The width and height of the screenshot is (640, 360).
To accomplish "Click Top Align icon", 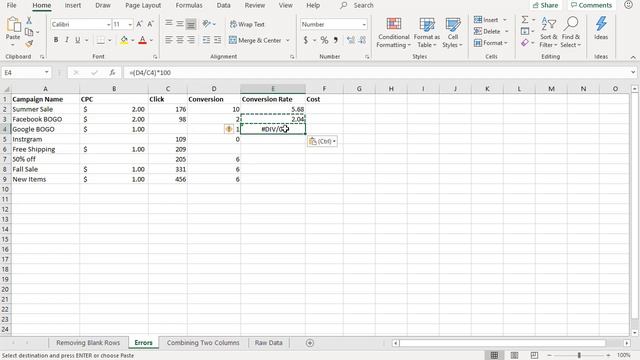I will click(169, 24).
